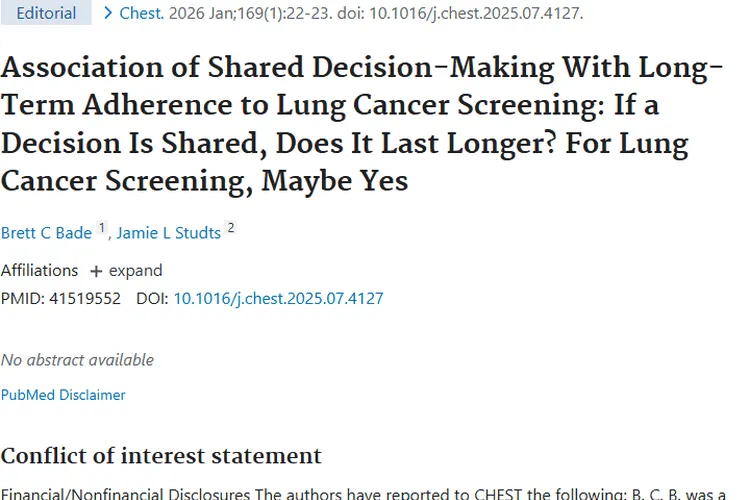Click the chevron arrow before Chest

[x=107, y=13]
